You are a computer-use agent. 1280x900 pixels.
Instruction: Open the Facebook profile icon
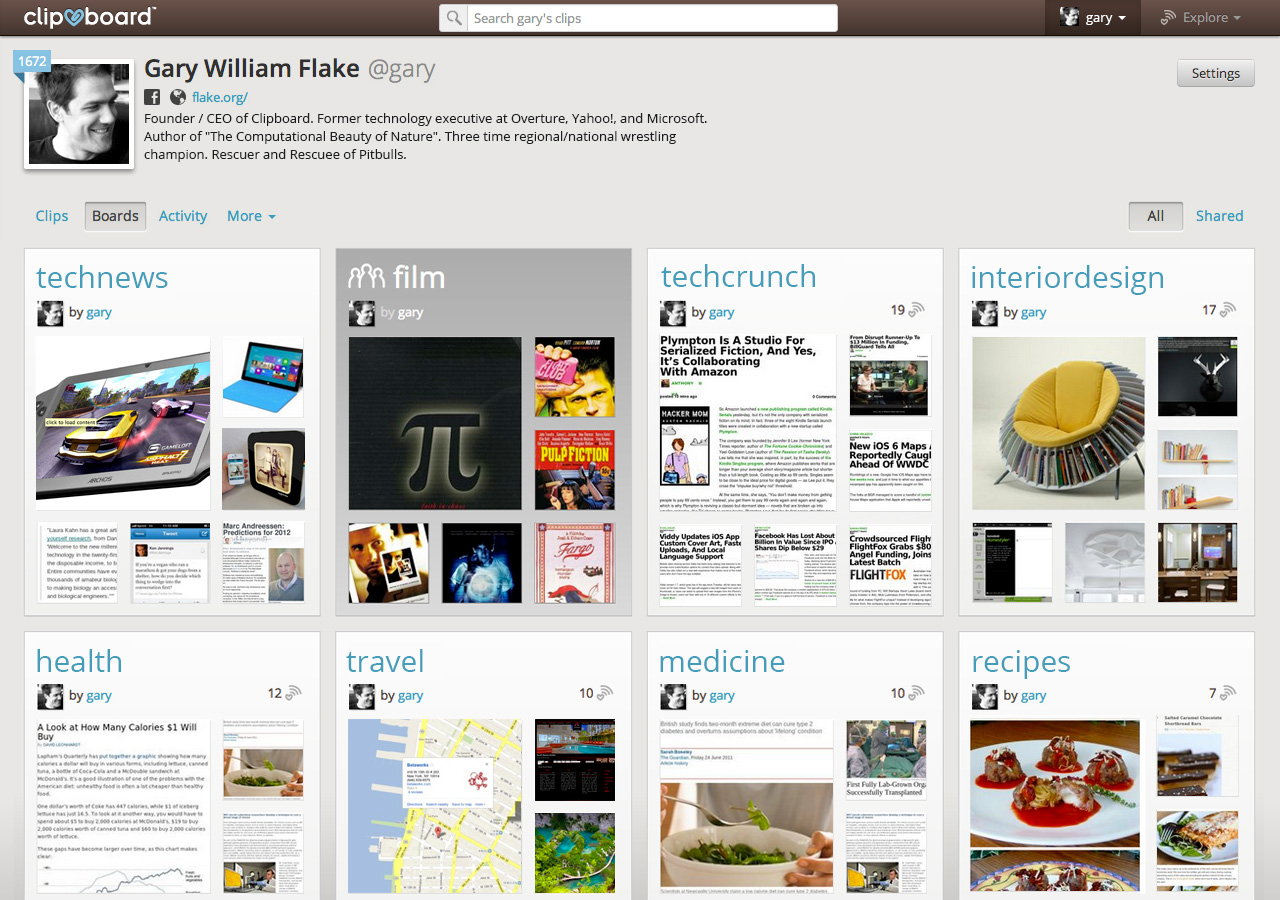click(x=152, y=97)
